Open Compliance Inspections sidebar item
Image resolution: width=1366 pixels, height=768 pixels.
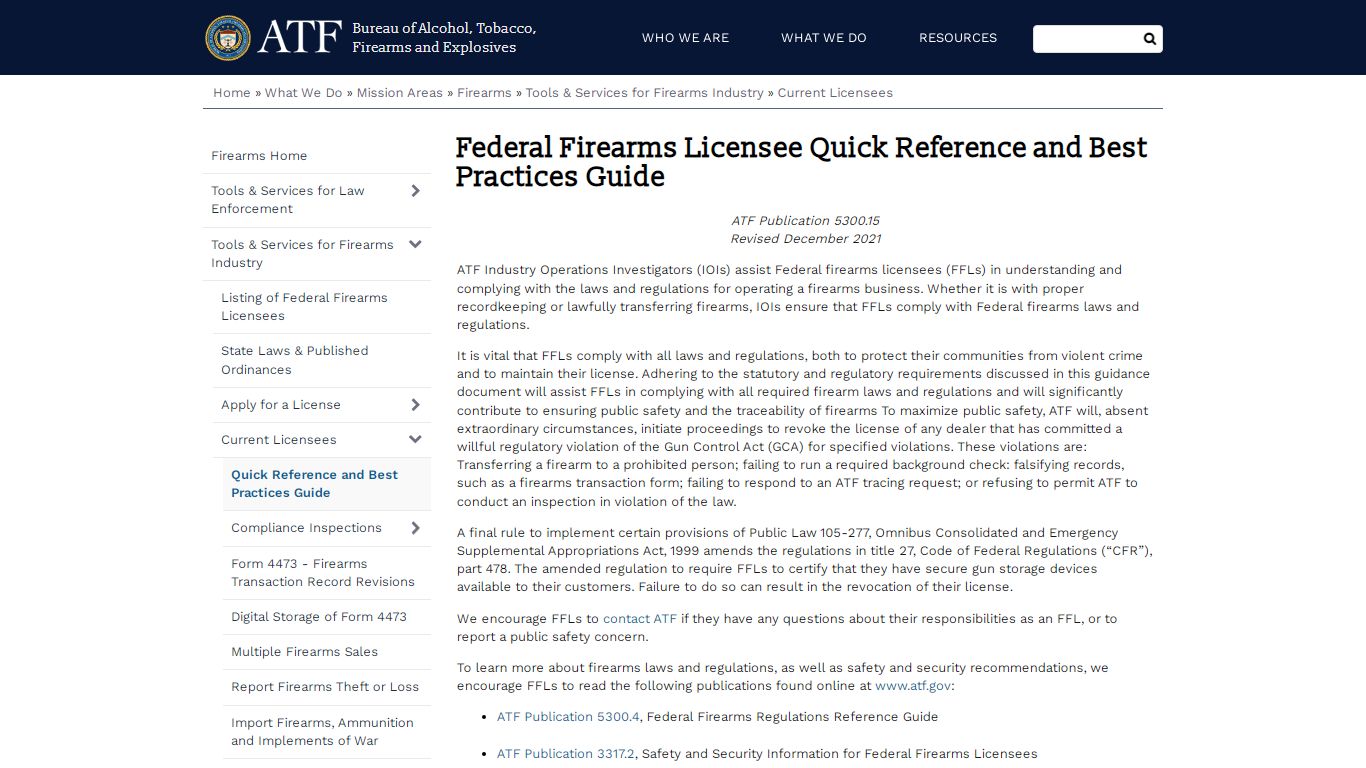point(306,528)
